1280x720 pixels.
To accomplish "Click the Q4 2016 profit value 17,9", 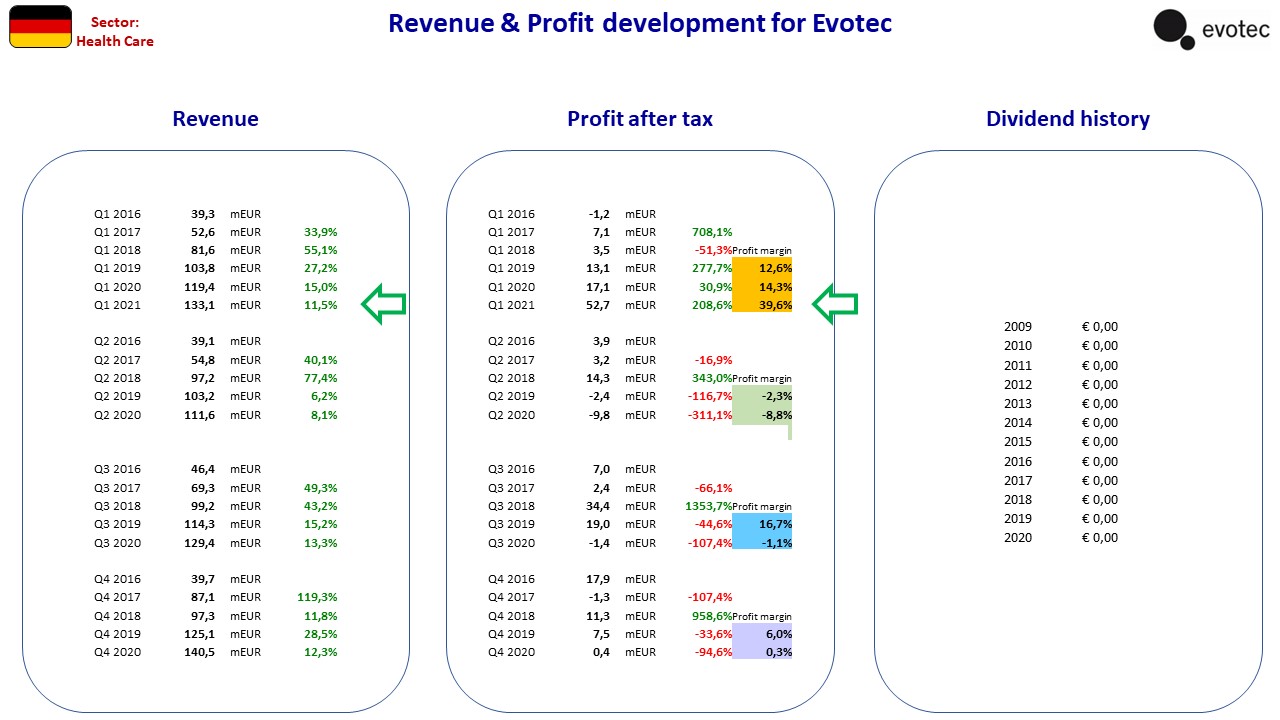I will point(599,579).
